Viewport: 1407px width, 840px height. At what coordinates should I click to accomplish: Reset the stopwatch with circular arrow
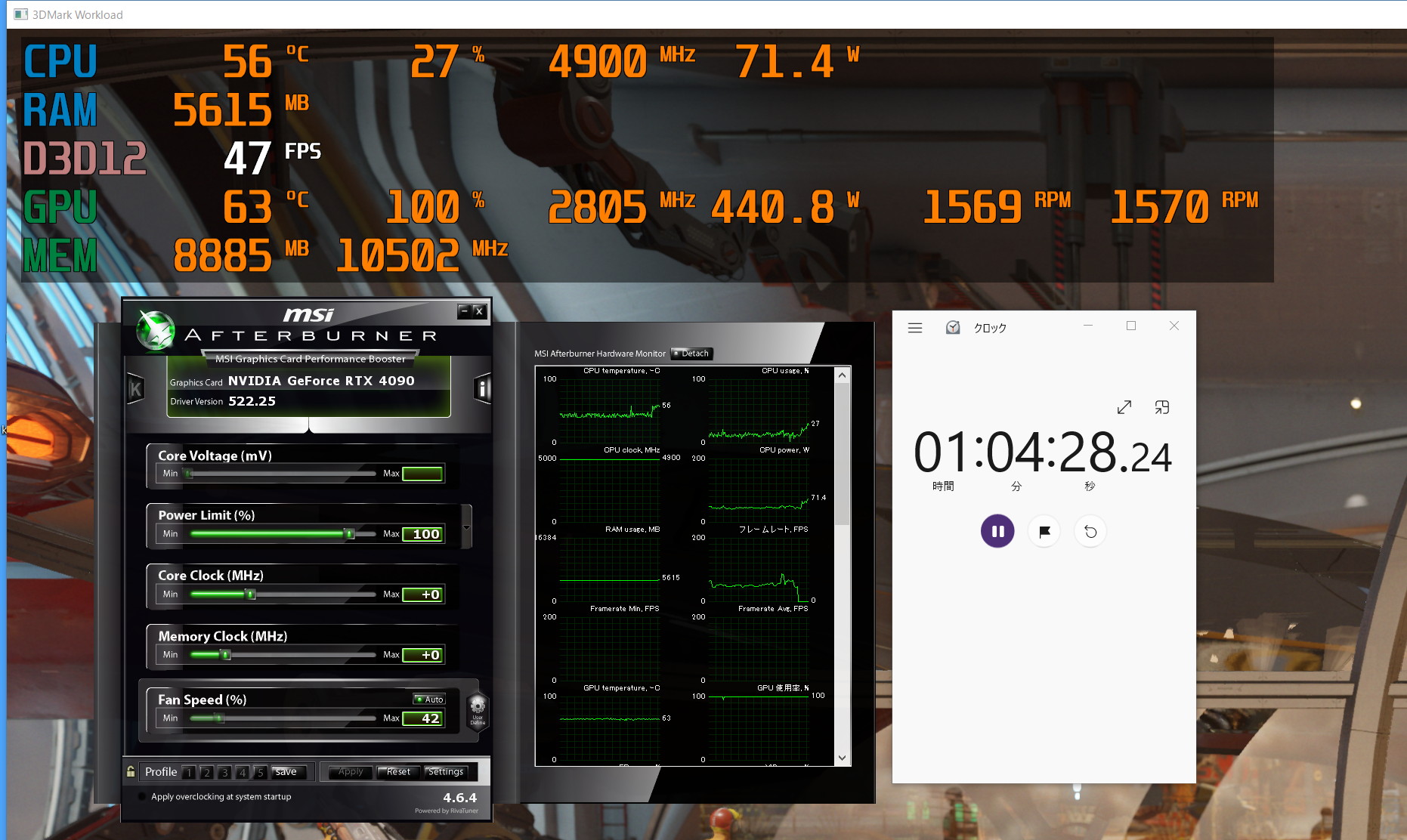point(1090,531)
